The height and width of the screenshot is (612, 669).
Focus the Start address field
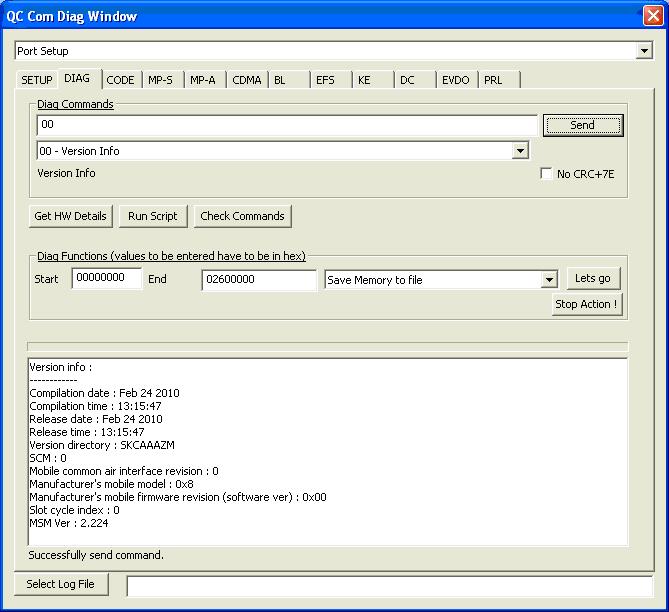pos(107,278)
